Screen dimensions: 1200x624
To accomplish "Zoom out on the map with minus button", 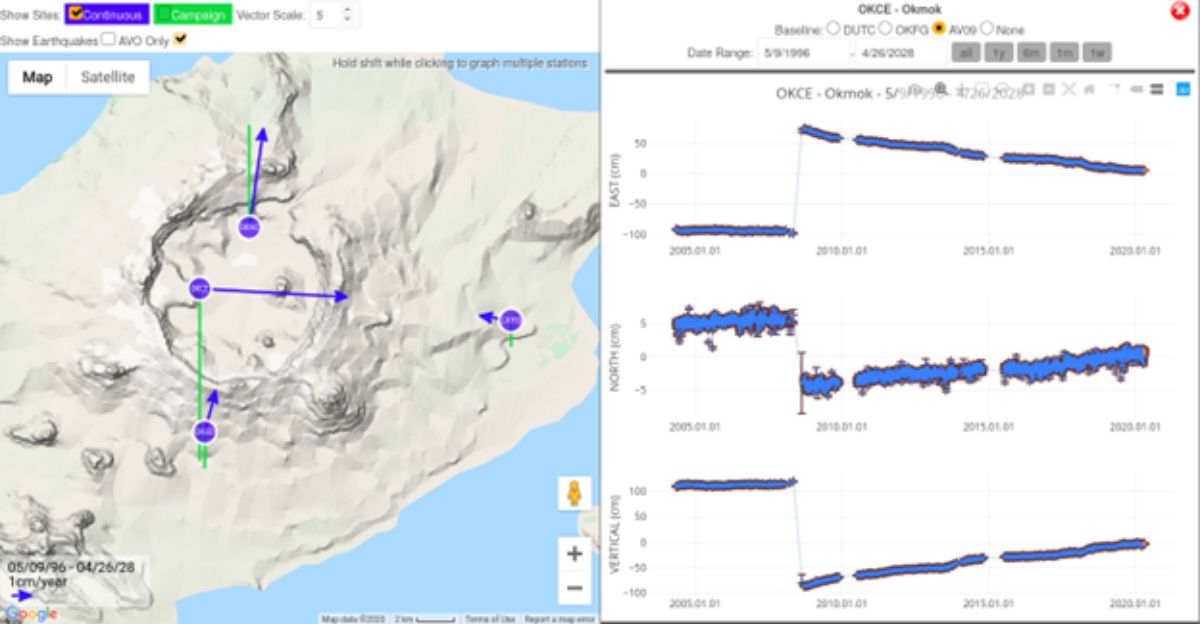I will pyautogui.click(x=574, y=588).
